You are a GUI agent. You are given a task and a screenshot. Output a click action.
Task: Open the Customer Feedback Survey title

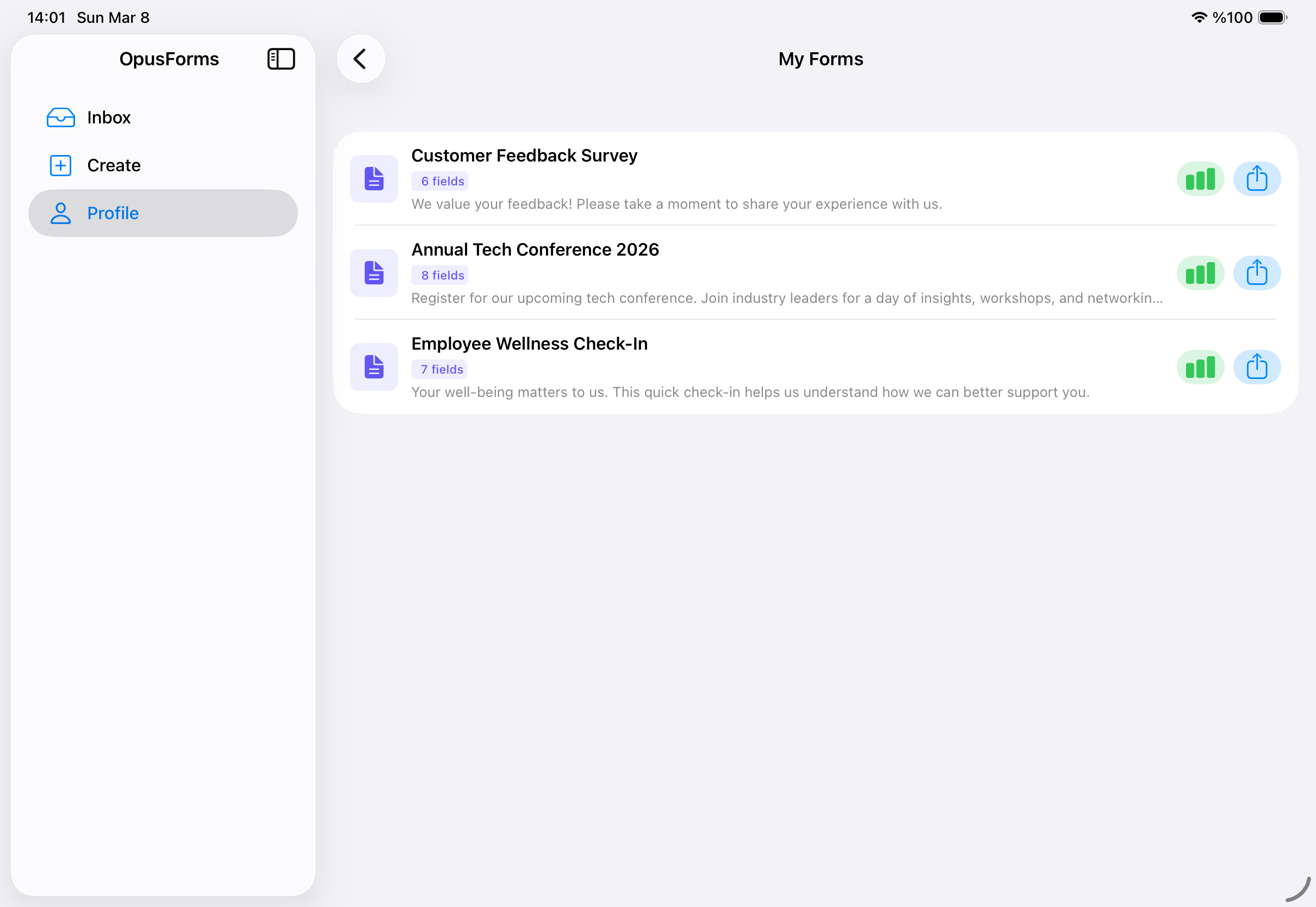524,156
